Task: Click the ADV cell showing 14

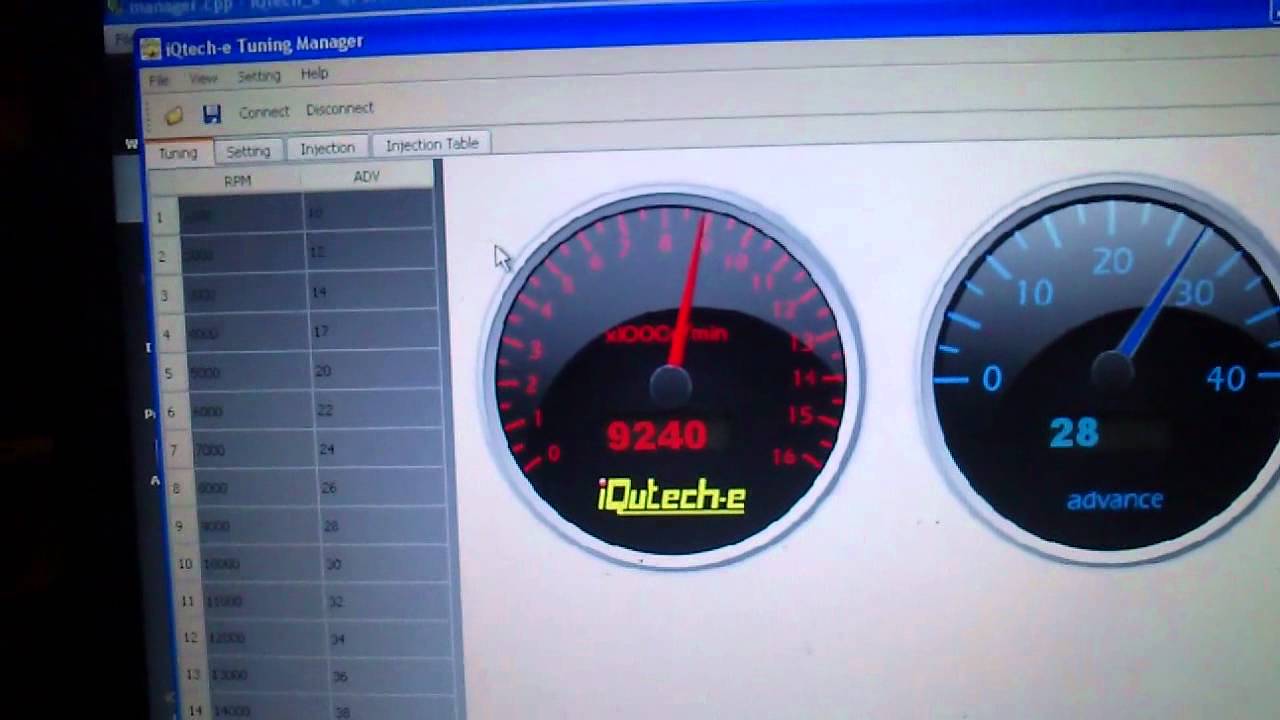Action: pyautogui.click(x=370, y=291)
